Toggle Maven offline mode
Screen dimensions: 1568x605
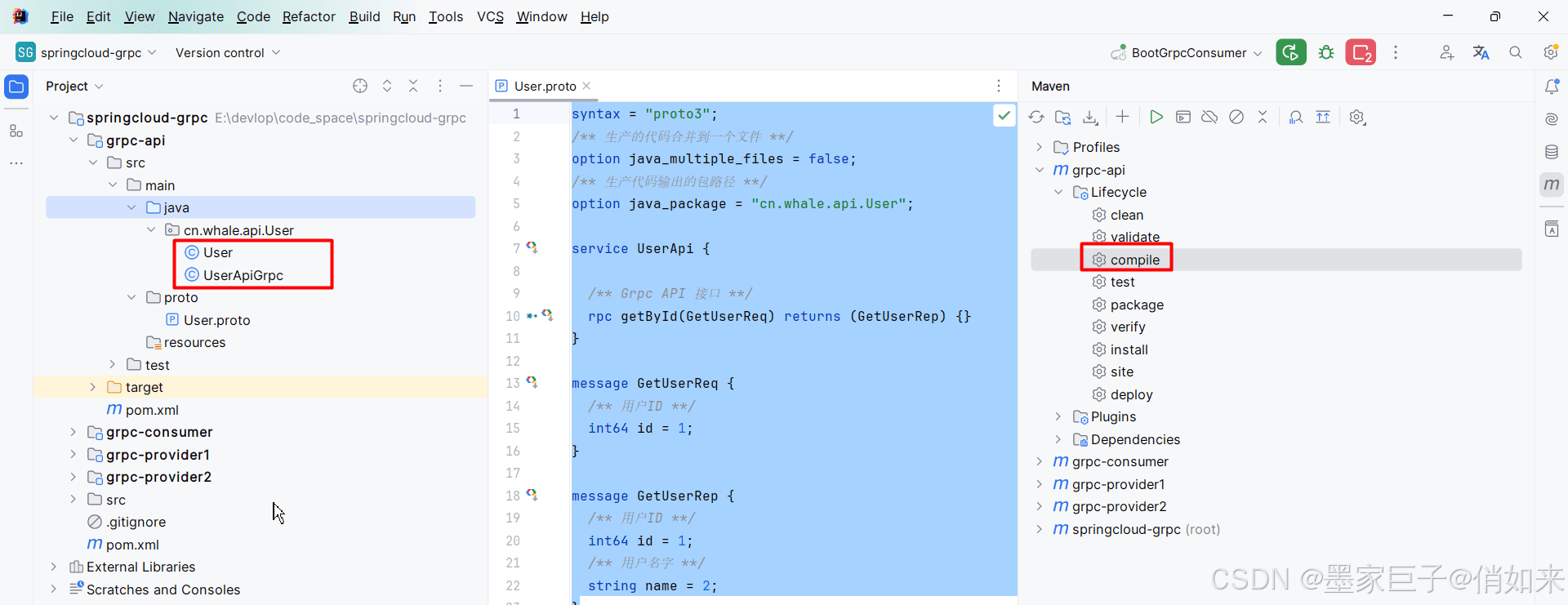(1209, 118)
